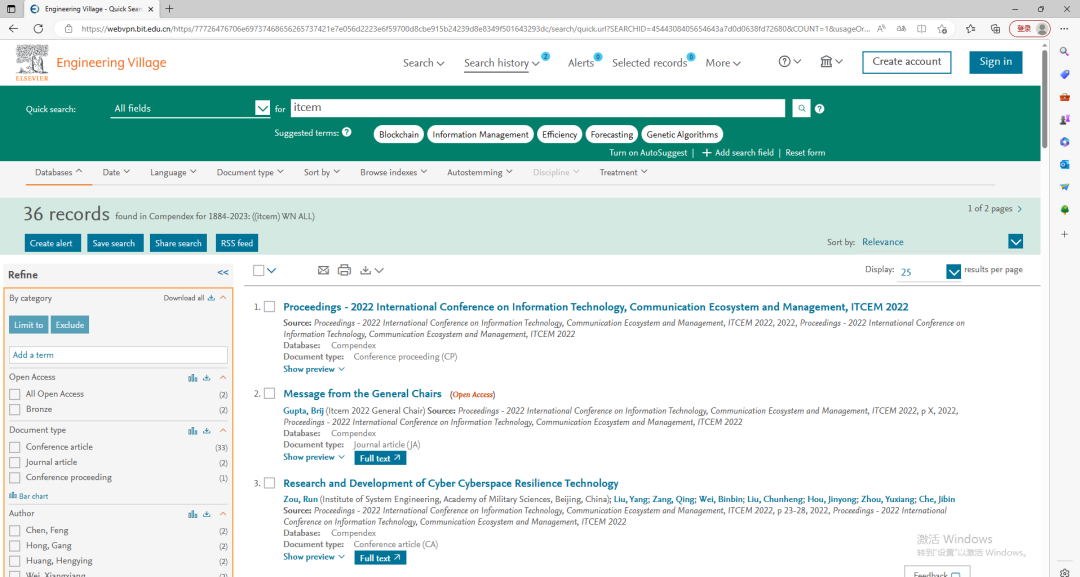This screenshot has height=577, width=1080.
Task: Download the Open Access facet data
Action: (207, 377)
